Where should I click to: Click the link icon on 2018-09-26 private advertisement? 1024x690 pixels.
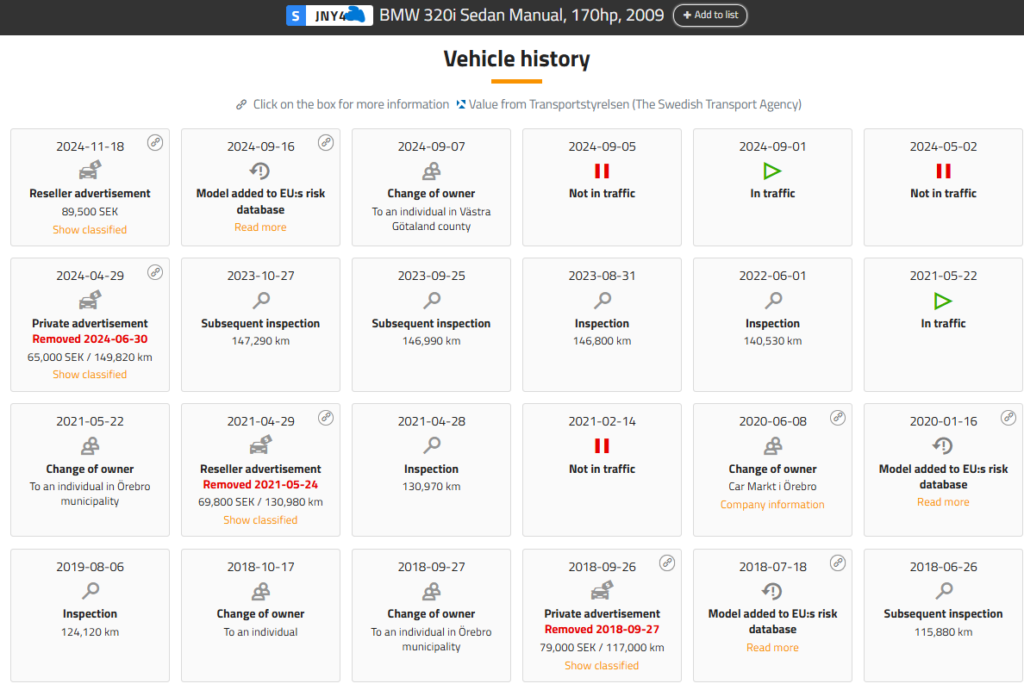(667, 563)
